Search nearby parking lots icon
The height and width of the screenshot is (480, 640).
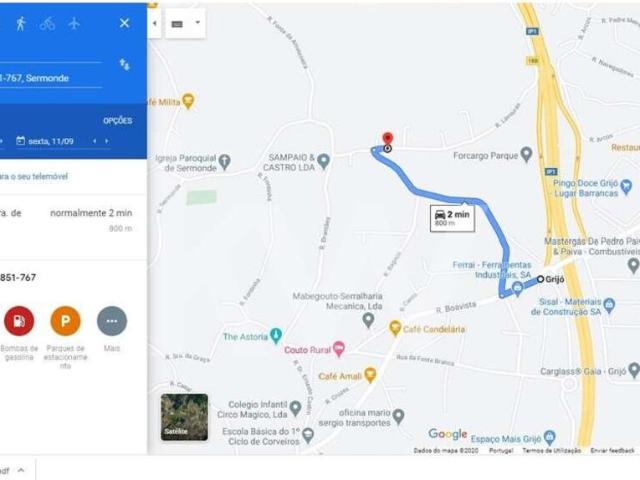coord(65,321)
